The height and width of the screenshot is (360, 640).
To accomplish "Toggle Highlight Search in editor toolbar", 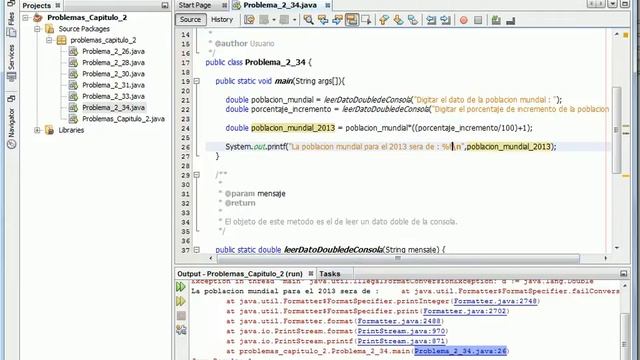I will tap(351, 20).
